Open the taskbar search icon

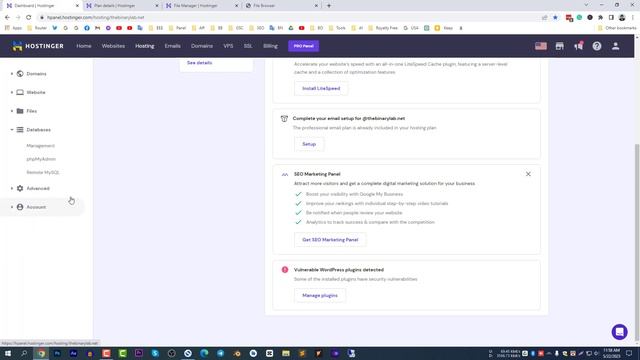click(24, 353)
